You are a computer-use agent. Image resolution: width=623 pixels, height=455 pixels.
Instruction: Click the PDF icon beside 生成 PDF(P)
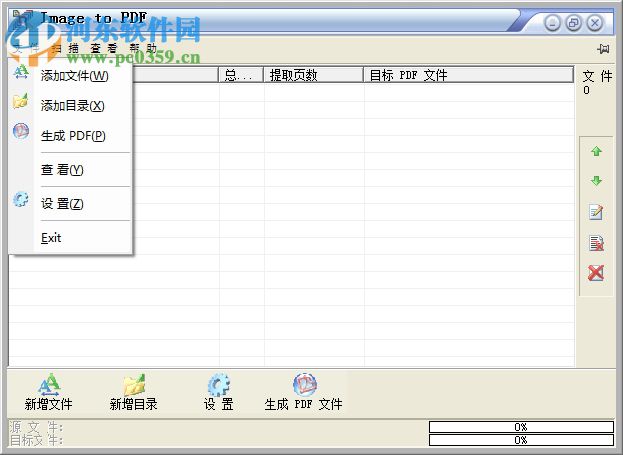pos(21,131)
